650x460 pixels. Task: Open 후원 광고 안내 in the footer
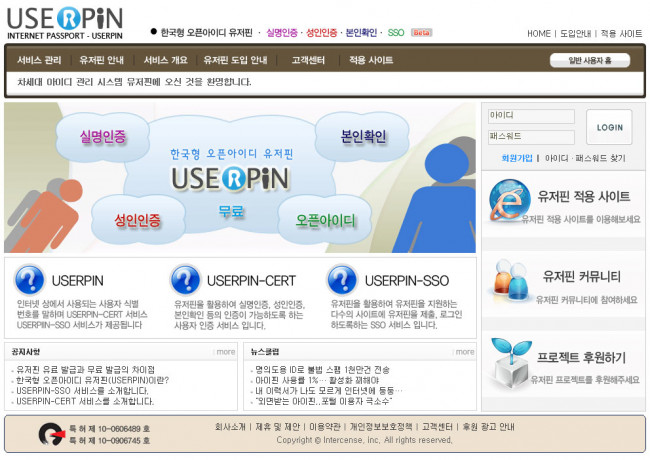pos(488,426)
